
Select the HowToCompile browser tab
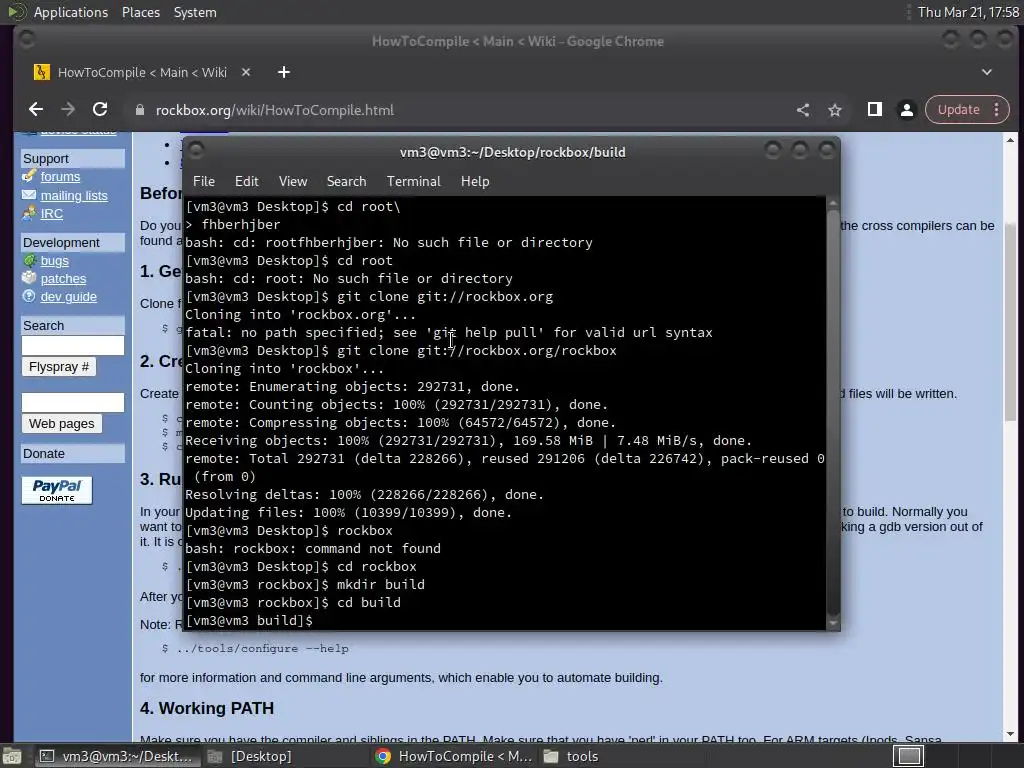pos(142,72)
